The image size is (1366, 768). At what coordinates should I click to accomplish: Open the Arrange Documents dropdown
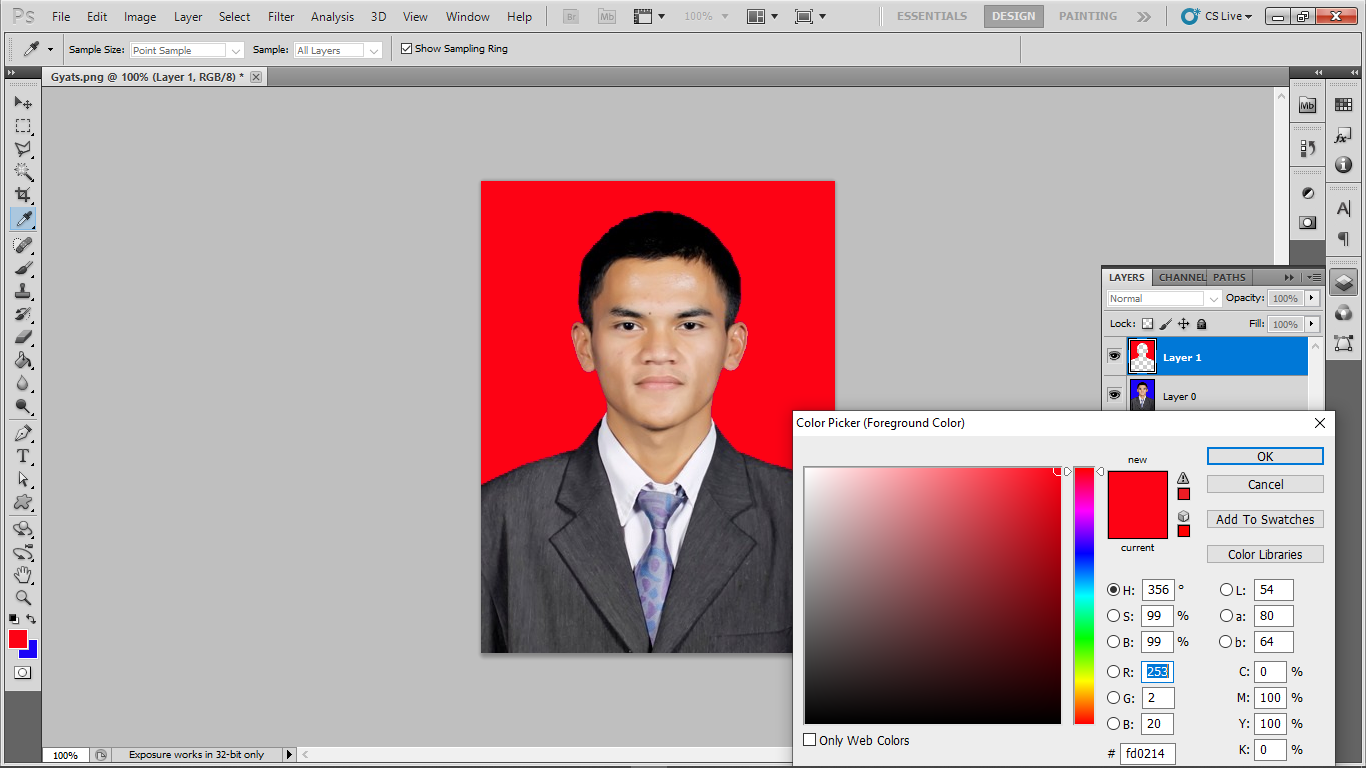765,16
